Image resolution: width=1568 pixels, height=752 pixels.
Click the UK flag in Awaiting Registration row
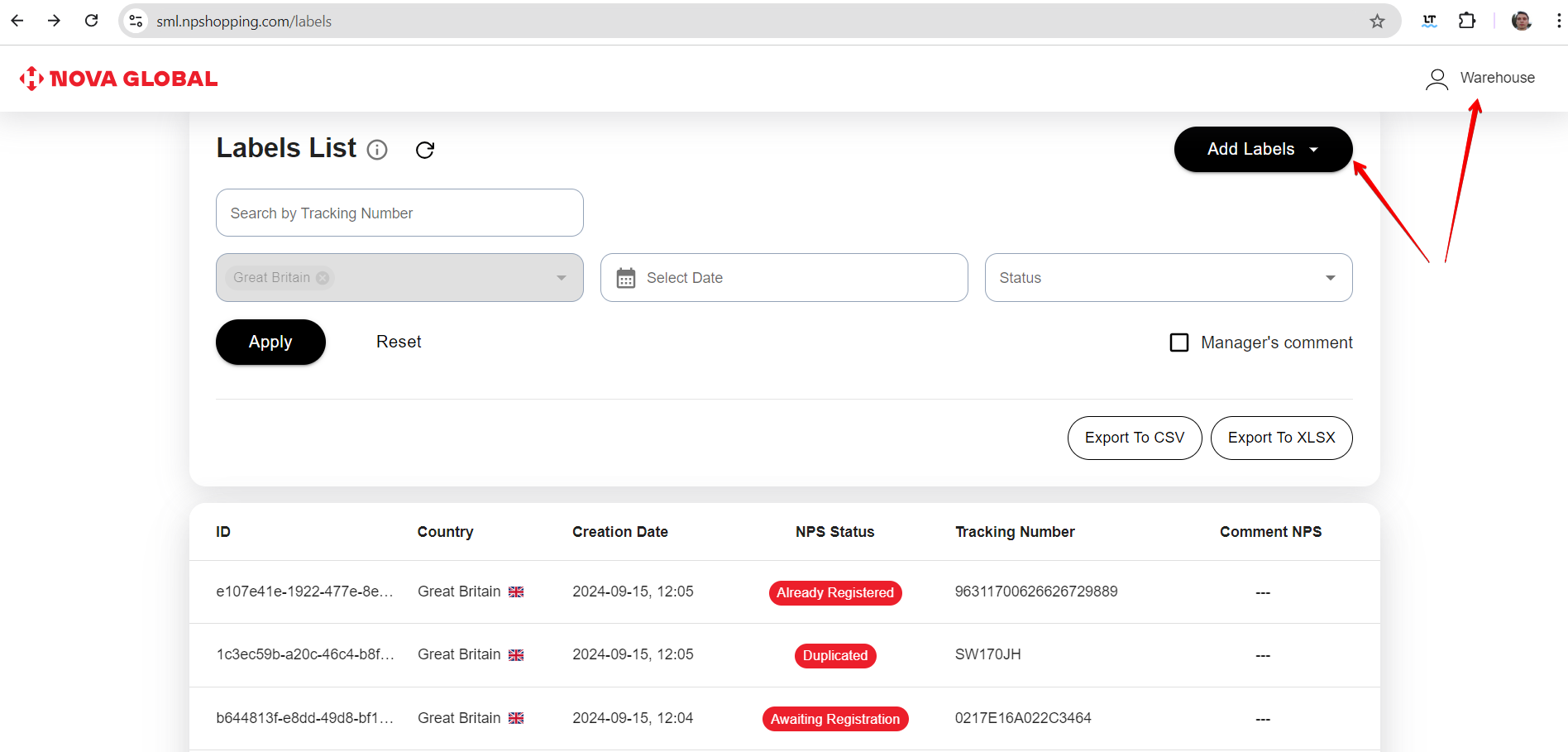click(516, 718)
